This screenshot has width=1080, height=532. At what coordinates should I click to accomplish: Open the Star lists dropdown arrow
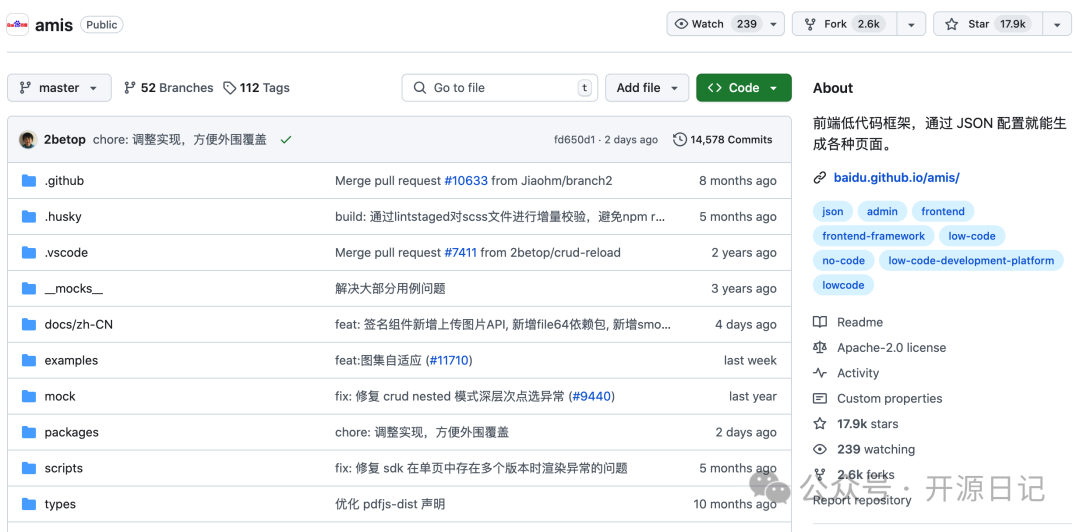point(1056,24)
